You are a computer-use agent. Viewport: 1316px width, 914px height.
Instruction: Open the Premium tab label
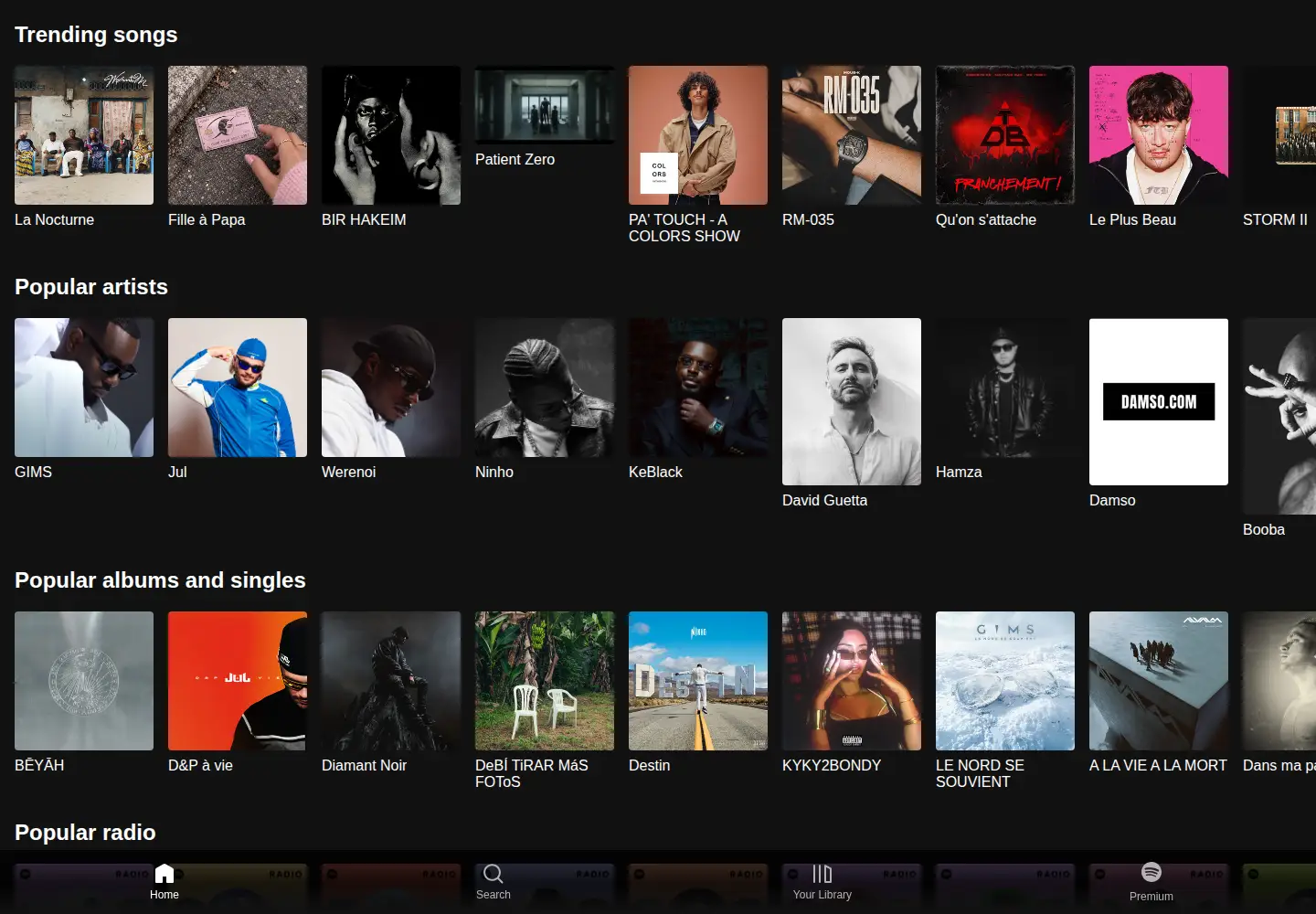(x=1151, y=897)
